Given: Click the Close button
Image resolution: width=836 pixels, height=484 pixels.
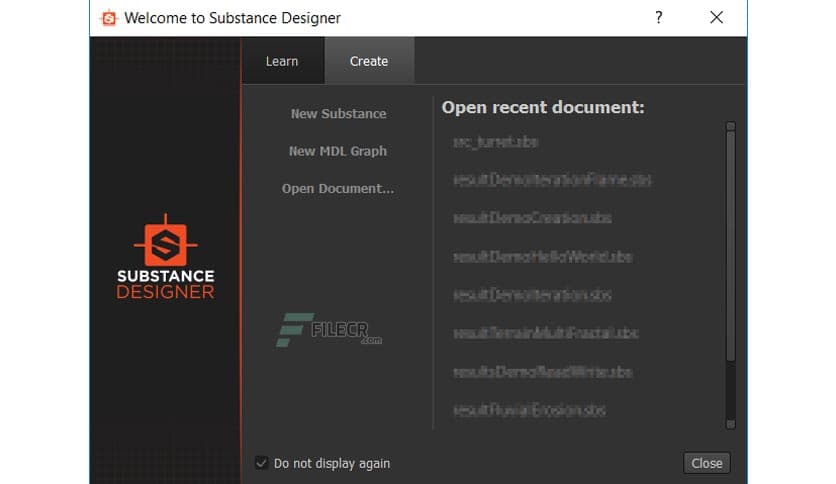Looking at the screenshot, I should 706,463.
